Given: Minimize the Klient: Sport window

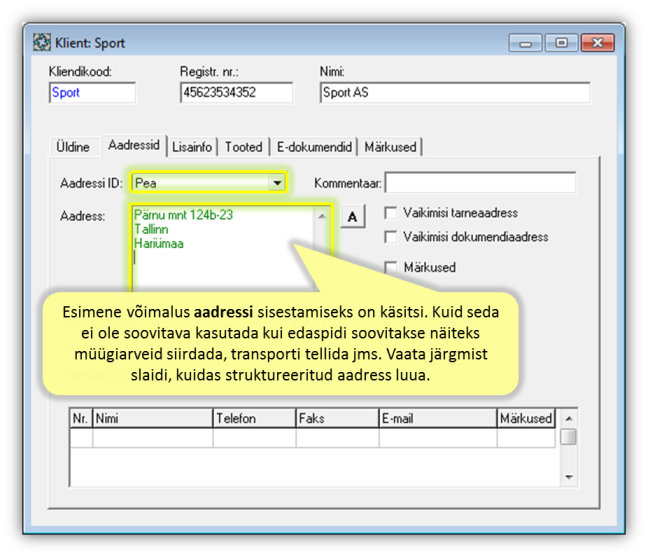Looking at the screenshot, I should 525,43.
